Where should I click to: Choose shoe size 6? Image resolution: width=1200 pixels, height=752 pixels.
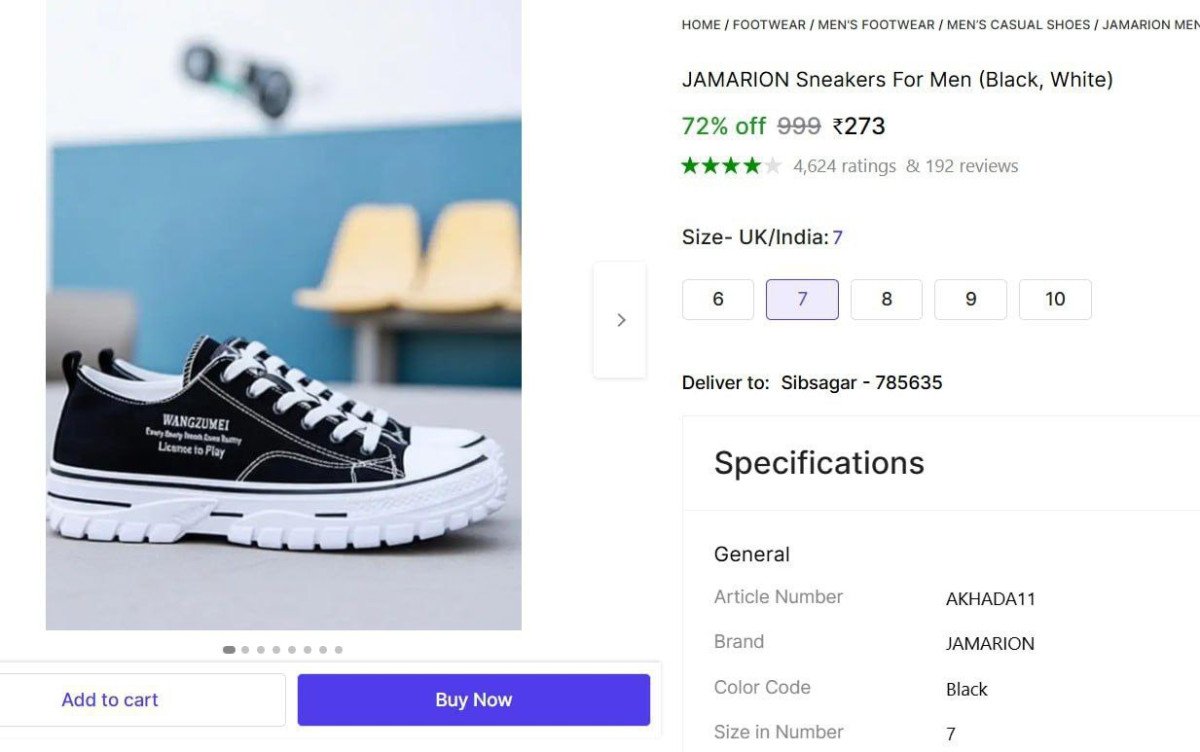point(718,300)
